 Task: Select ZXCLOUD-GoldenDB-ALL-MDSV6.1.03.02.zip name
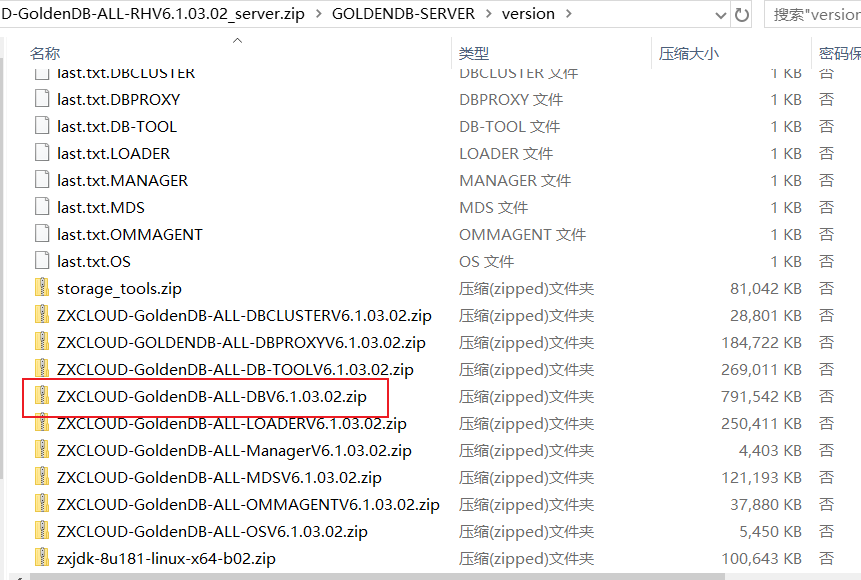click(220, 477)
